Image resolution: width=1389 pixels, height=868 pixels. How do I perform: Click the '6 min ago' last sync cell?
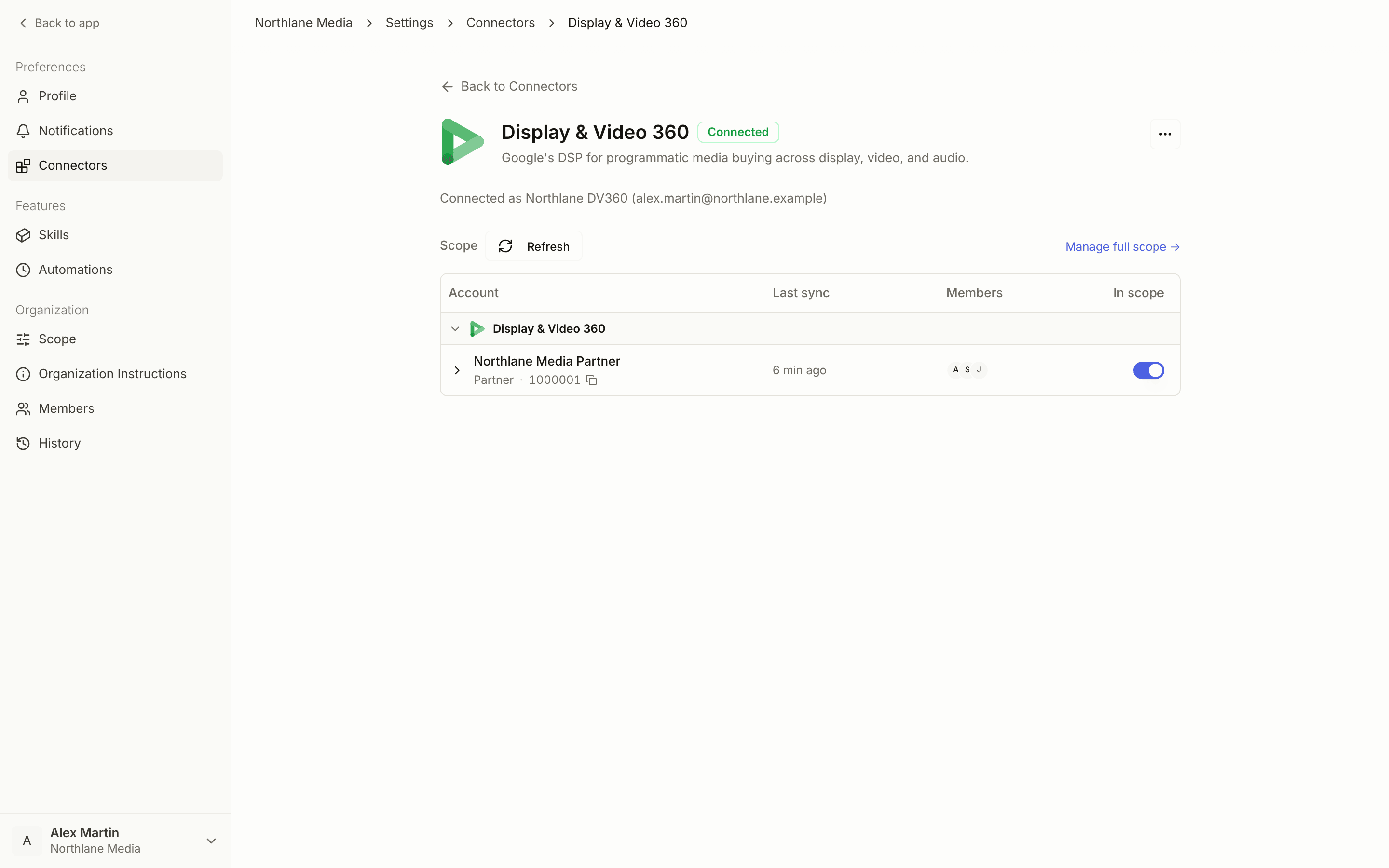click(799, 370)
